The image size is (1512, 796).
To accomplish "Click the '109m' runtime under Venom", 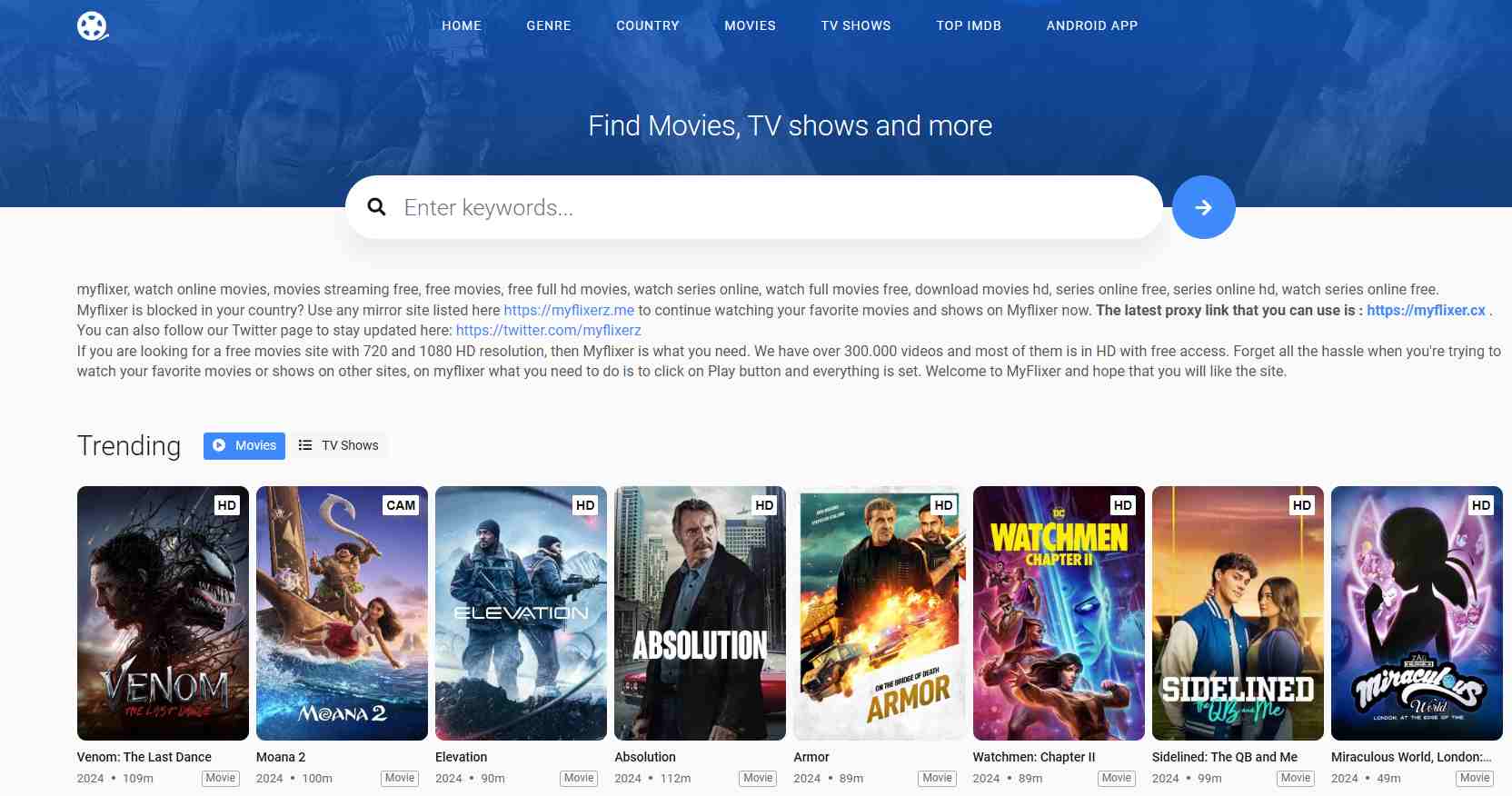I will [x=138, y=779].
